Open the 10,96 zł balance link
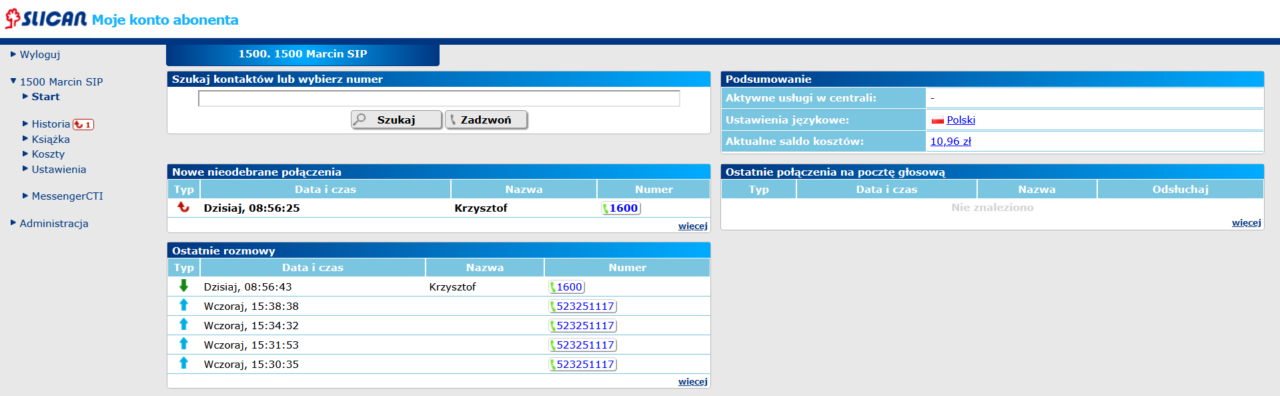This screenshot has width=1280, height=396. 951,142
